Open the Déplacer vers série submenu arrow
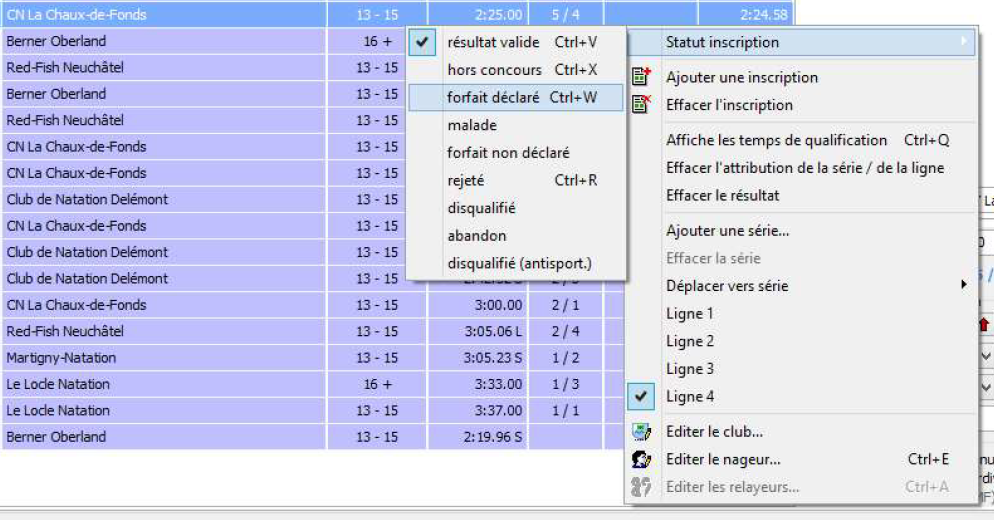The height and width of the screenshot is (520, 994). coord(964,285)
